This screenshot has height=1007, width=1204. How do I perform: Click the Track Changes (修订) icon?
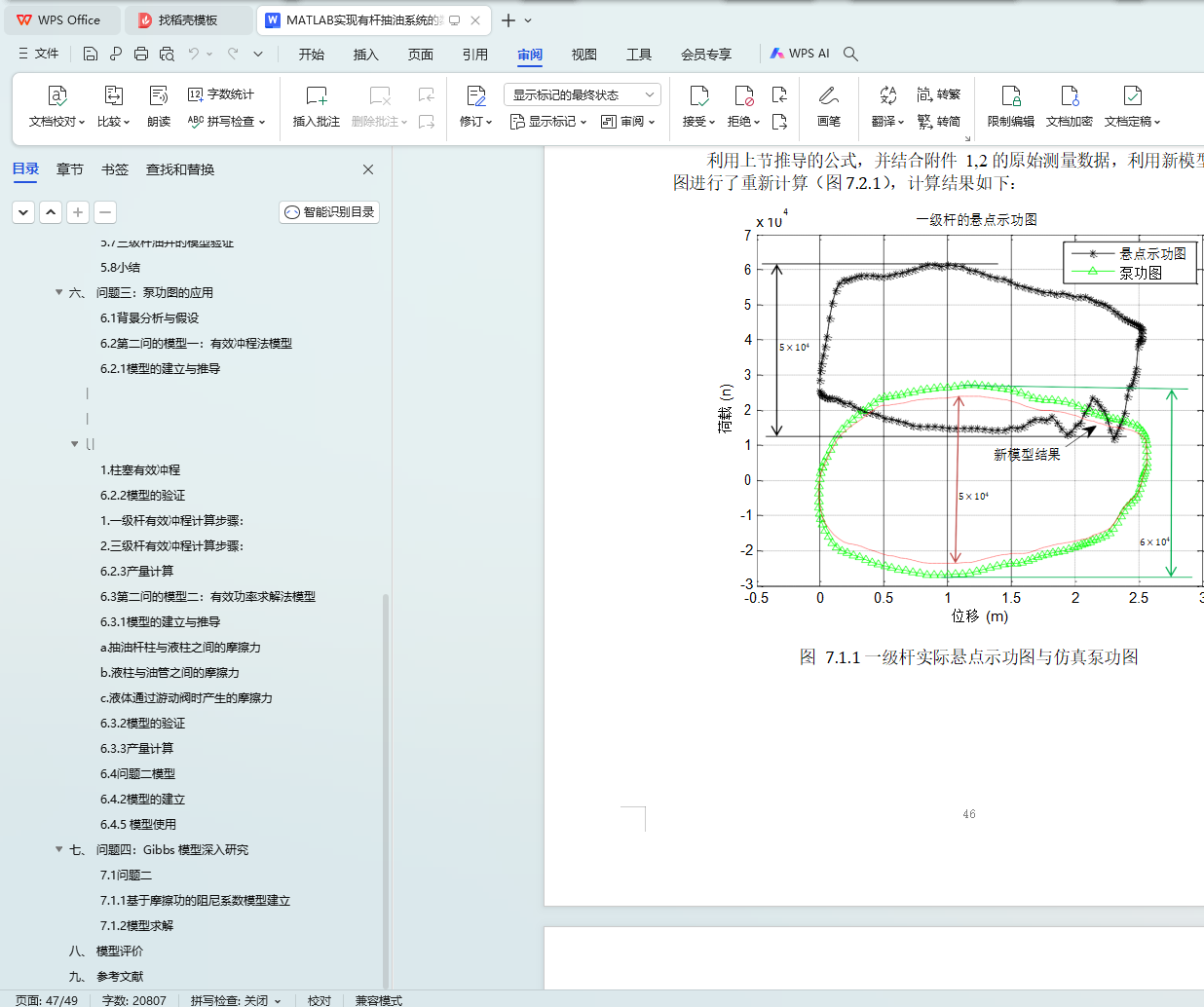(x=475, y=95)
